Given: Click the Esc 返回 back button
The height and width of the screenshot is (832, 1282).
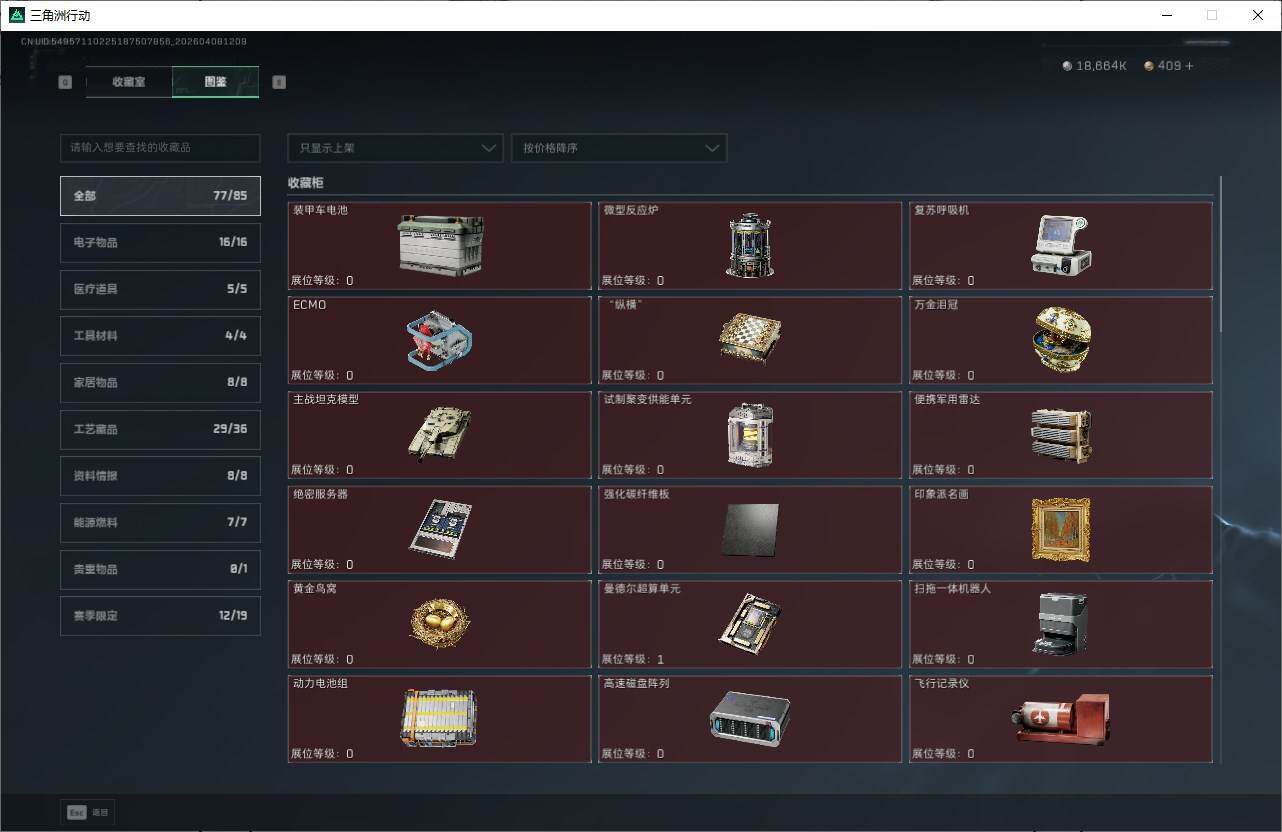Looking at the screenshot, I should (x=88, y=812).
